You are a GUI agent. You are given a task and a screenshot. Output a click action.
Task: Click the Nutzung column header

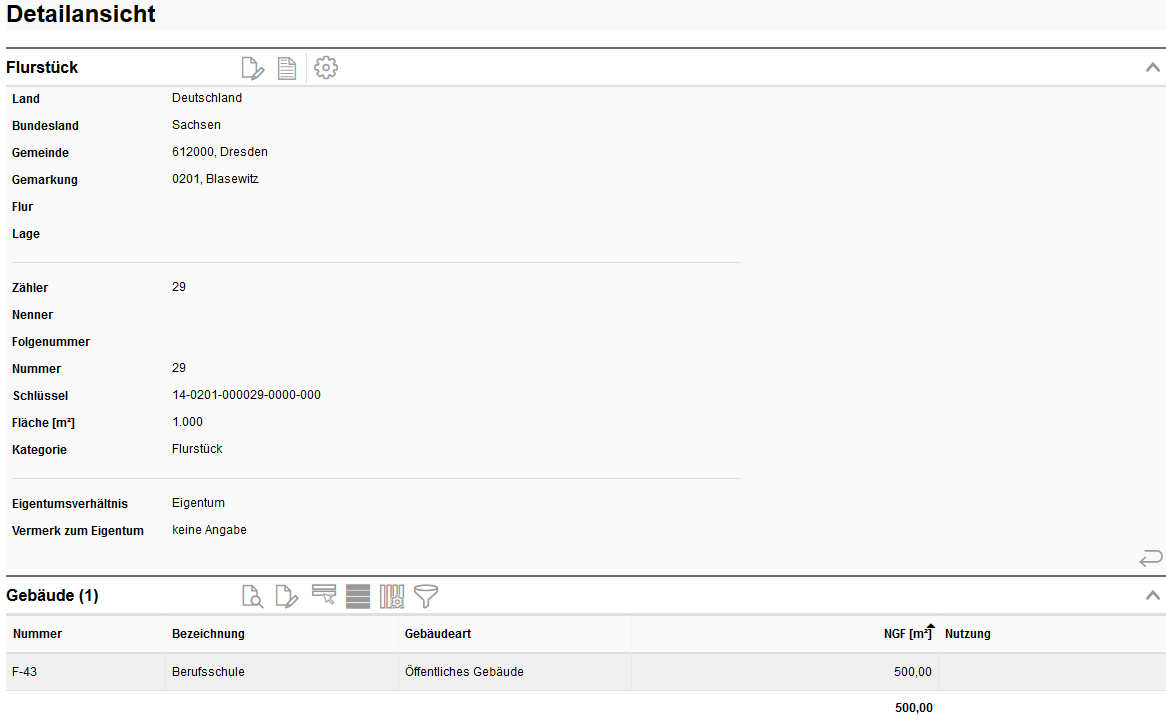pos(967,634)
